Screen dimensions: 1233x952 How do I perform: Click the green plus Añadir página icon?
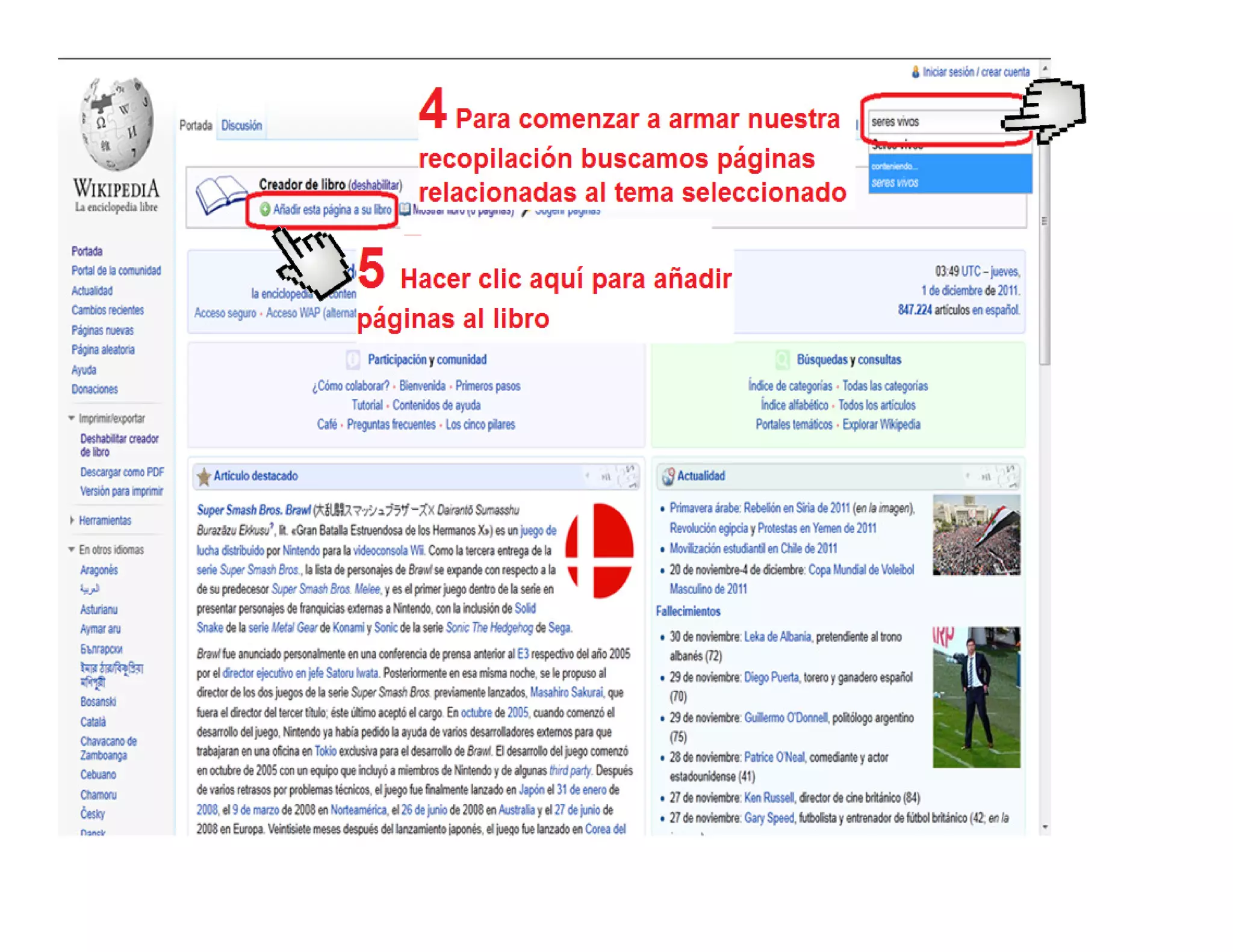[x=264, y=209]
